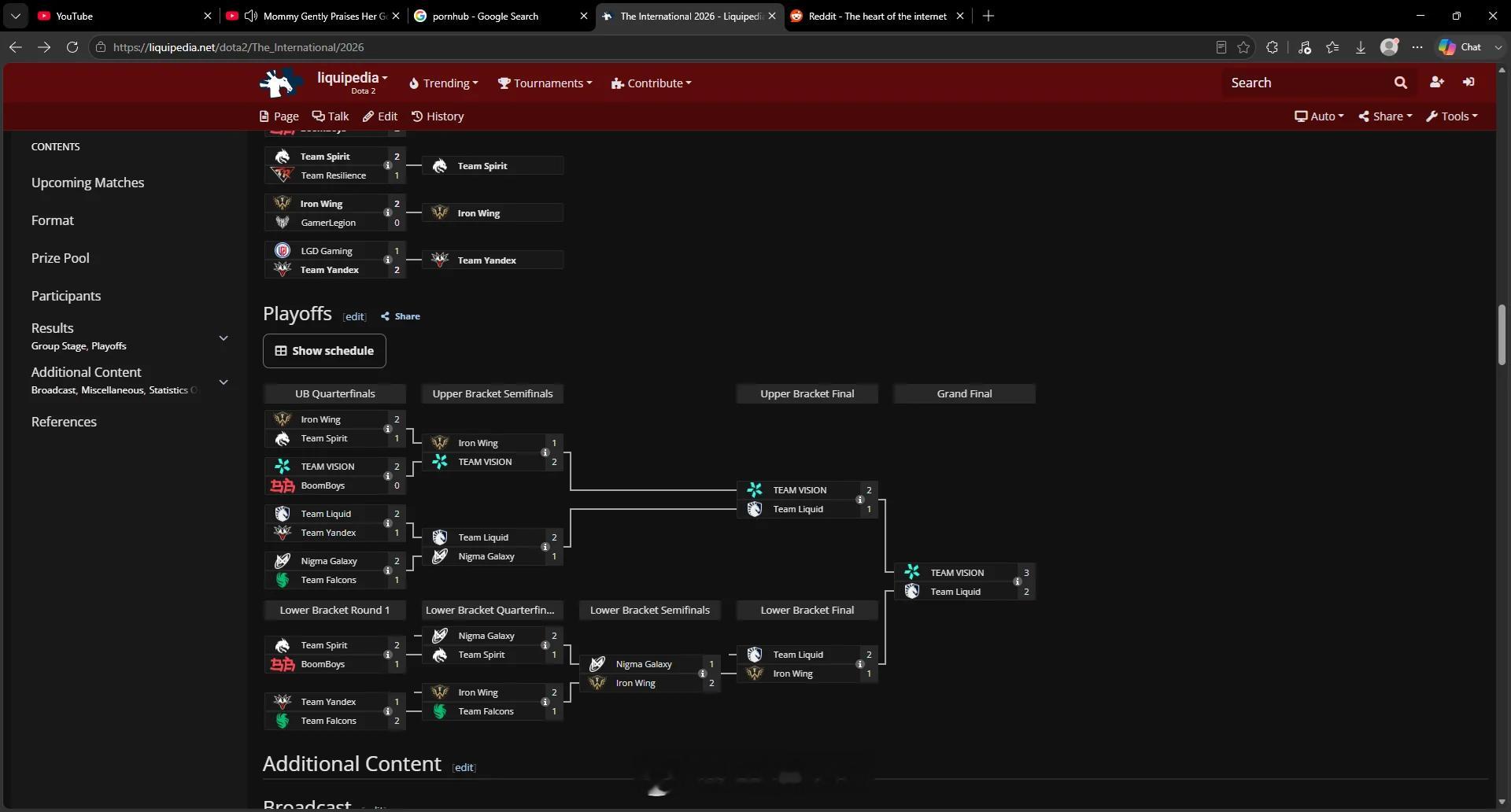1511x812 pixels.
Task: Click the edit link next to Additional Content
Action: point(464,768)
